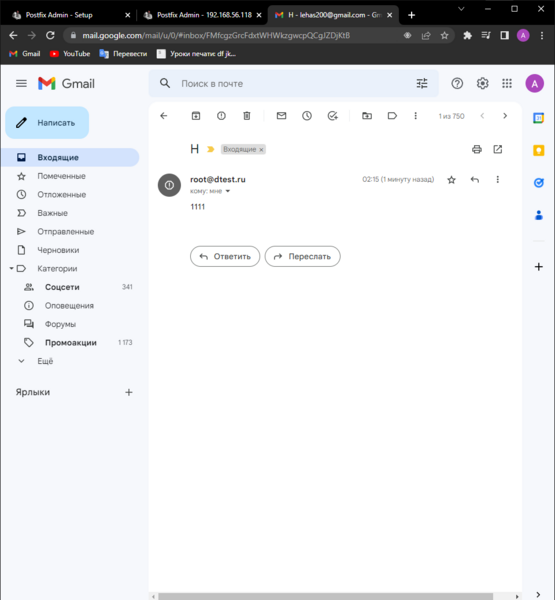The height and width of the screenshot is (600, 555).
Task: Open the Support help icon
Action: pyautogui.click(x=457, y=83)
